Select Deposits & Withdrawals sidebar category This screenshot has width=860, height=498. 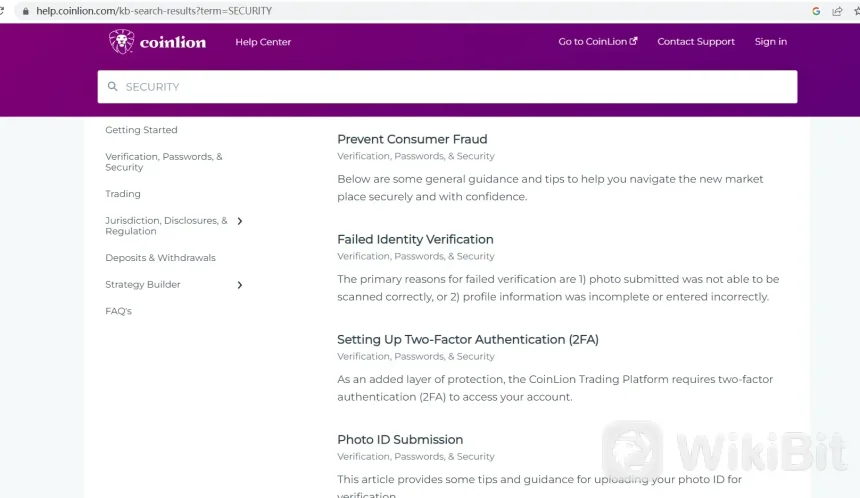coord(160,258)
